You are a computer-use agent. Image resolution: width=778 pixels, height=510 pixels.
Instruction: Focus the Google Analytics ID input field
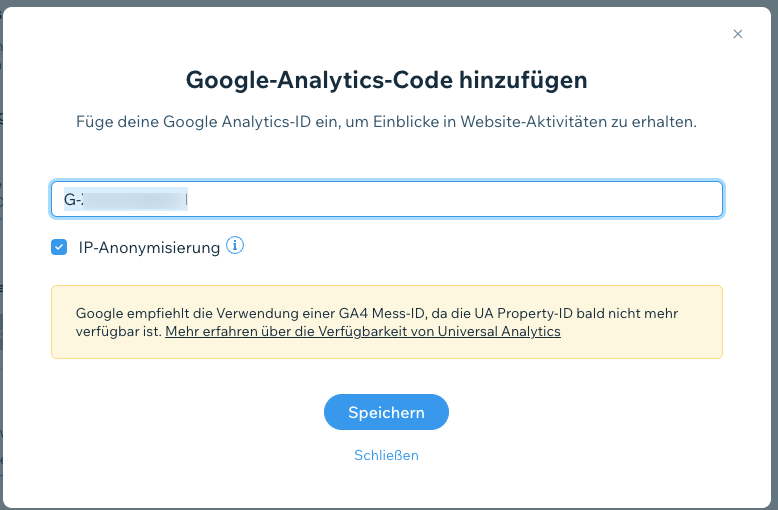point(387,199)
